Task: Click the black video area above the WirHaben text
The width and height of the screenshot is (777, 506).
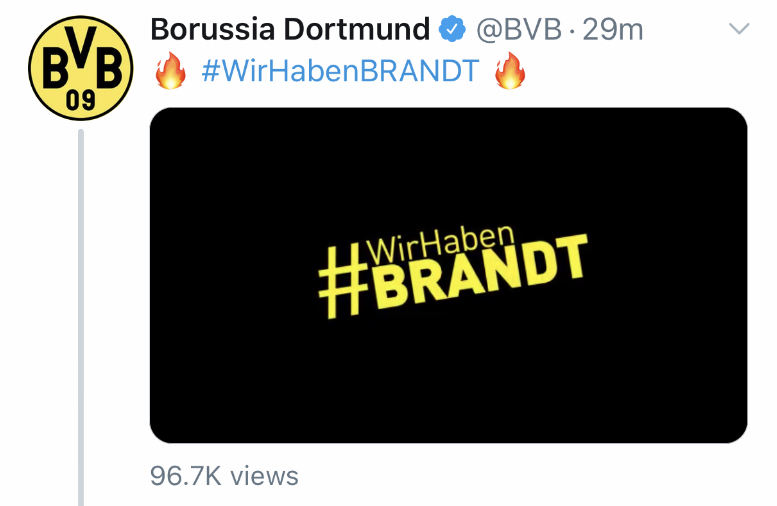Action: click(448, 164)
